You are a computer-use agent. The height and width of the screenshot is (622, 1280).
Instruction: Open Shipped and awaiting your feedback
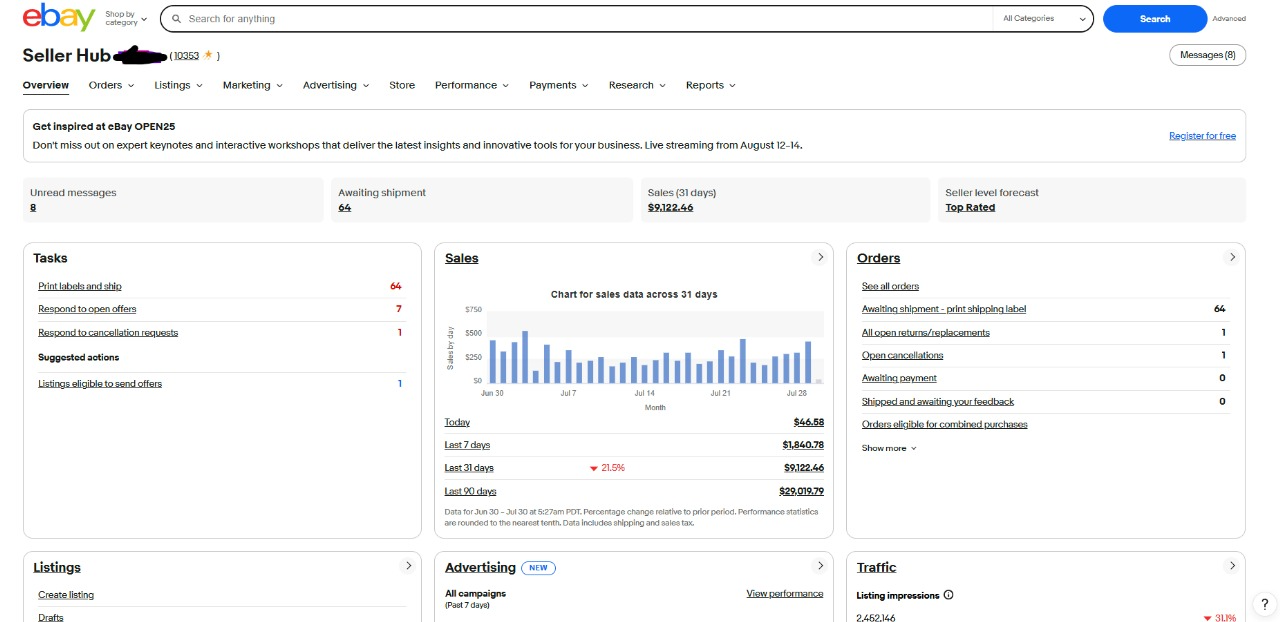[938, 401]
